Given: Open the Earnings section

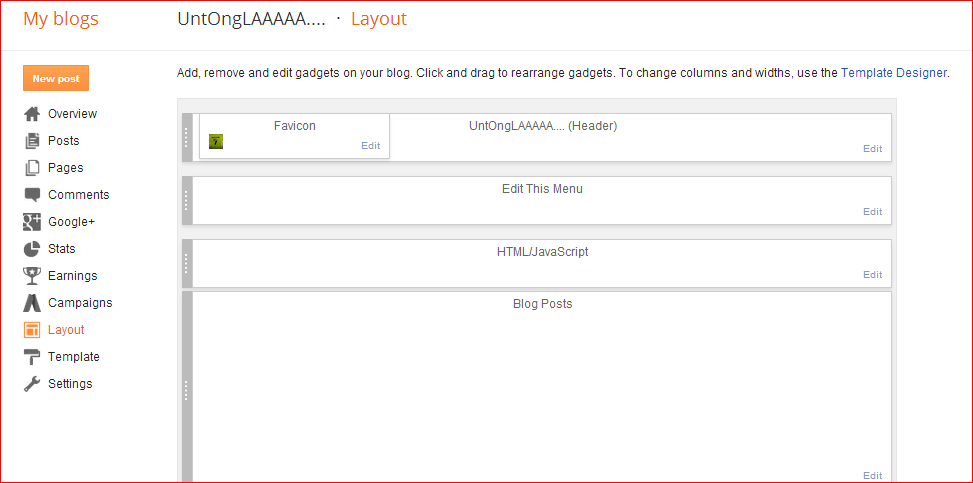Looking at the screenshot, I should coord(73,276).
